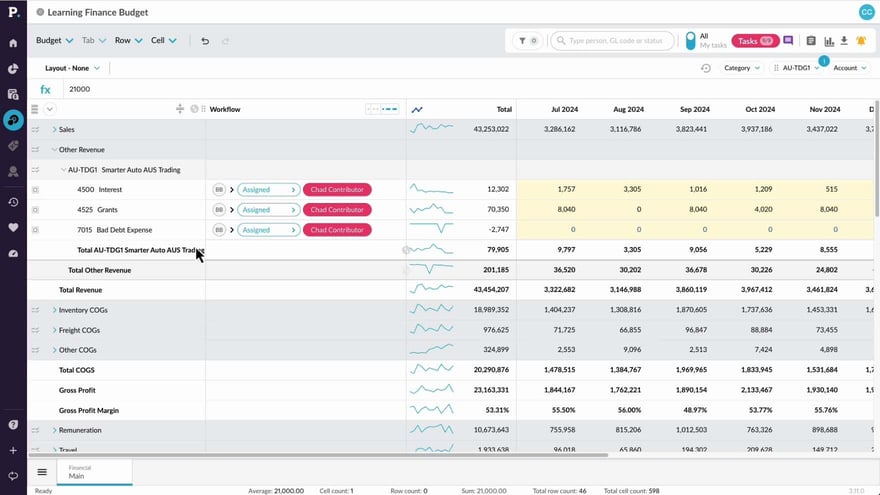
Task: Open the bar chart icon
Action: click(x=827, y=41)
